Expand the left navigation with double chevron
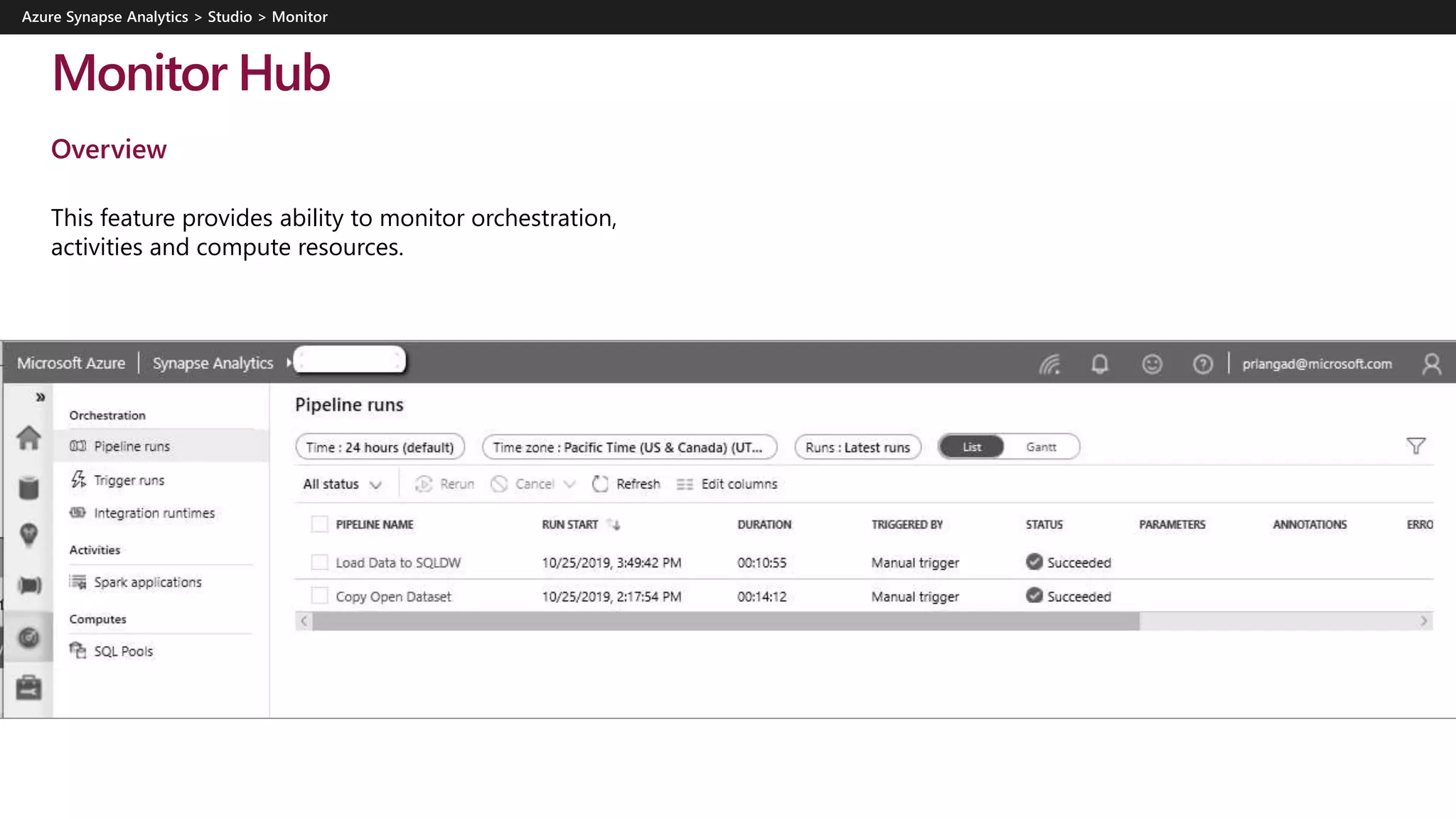The image size is (1456, 819). pyautogui.click(x=41, y=397)
